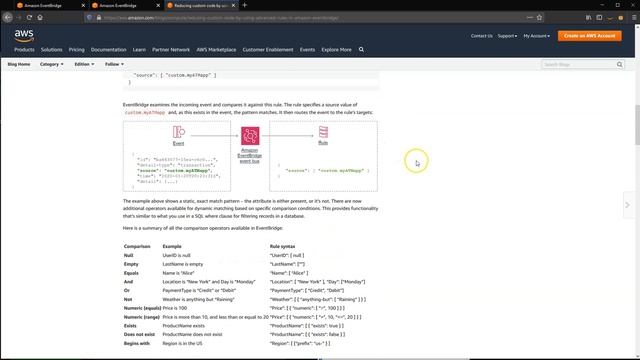Open the orange extension icon in toolbar
This screenshot has width=640, height=360.
pos(621,18)
